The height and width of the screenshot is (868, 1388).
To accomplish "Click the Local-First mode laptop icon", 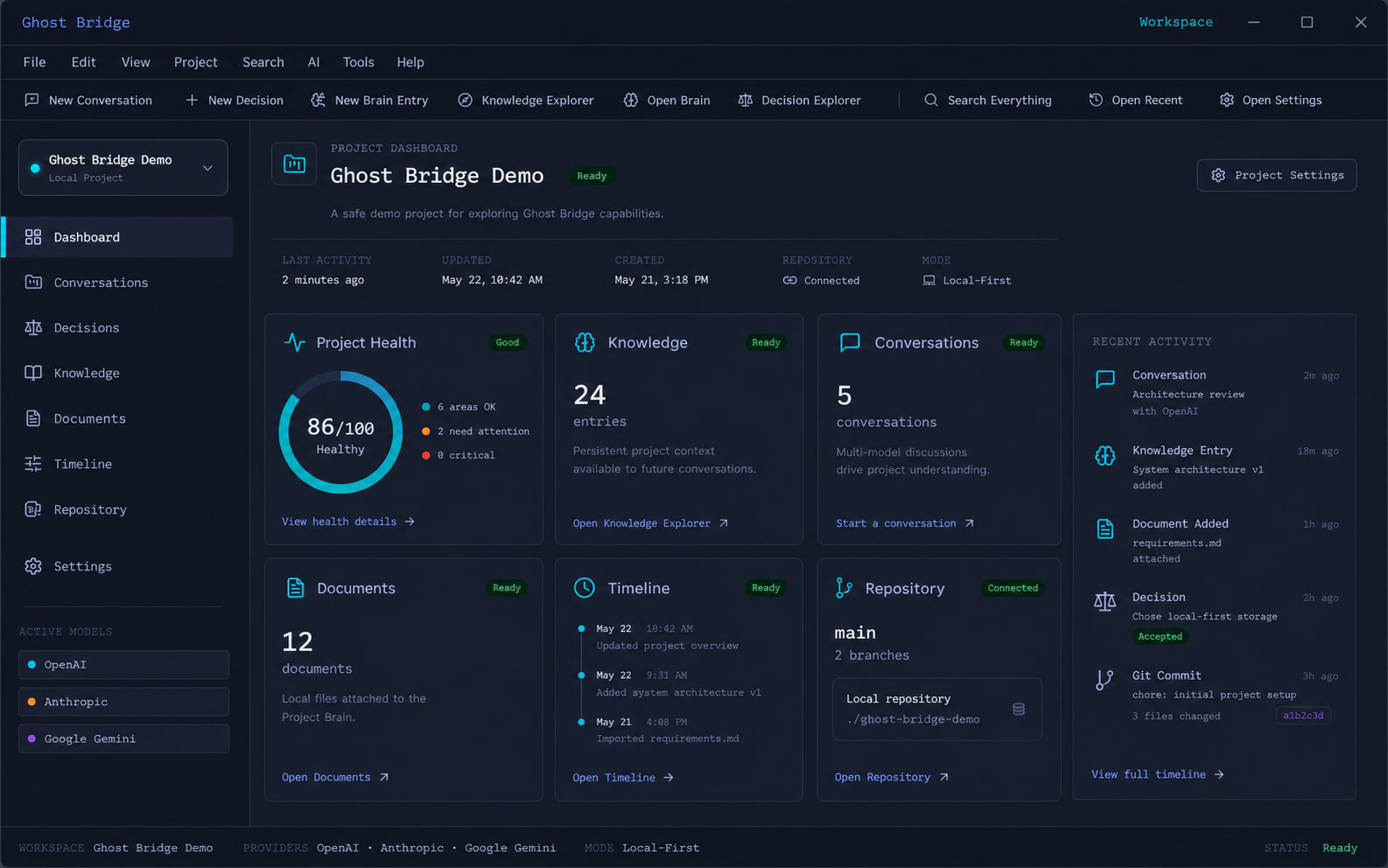I will click(929, 281).
